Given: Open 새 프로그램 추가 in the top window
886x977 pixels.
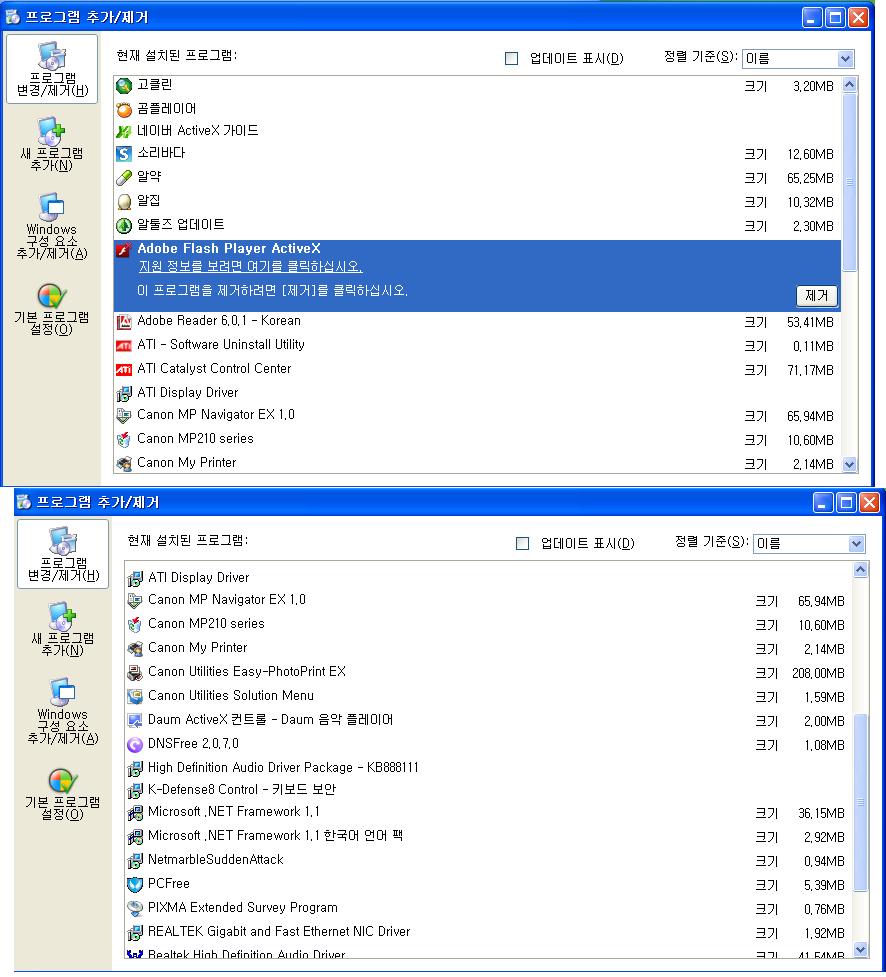Looking at the screenshot, I should (x=52, y=145).
